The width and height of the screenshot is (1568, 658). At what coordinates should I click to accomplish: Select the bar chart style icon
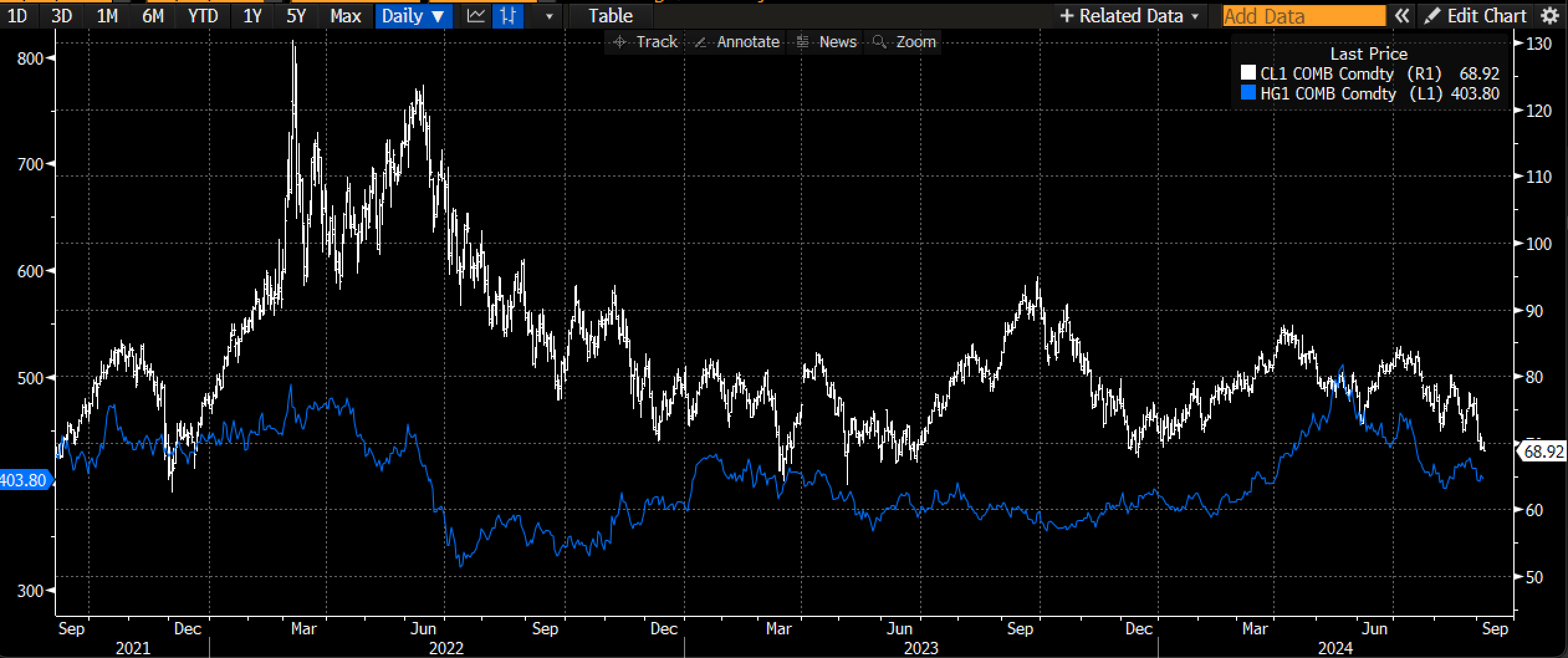tap(507, 16)
